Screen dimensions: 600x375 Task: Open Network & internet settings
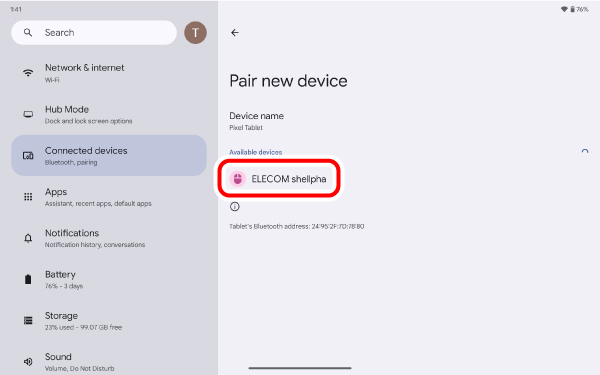point(109,73)
